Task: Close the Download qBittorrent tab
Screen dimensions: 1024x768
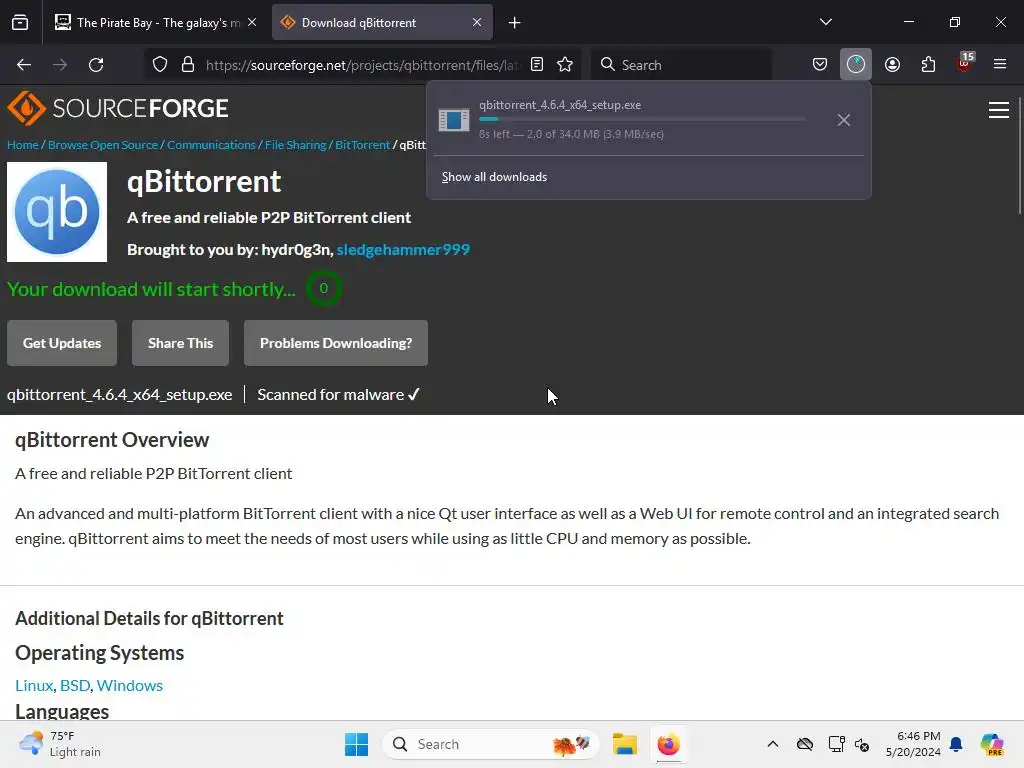Action: click(x=477, y=23)
